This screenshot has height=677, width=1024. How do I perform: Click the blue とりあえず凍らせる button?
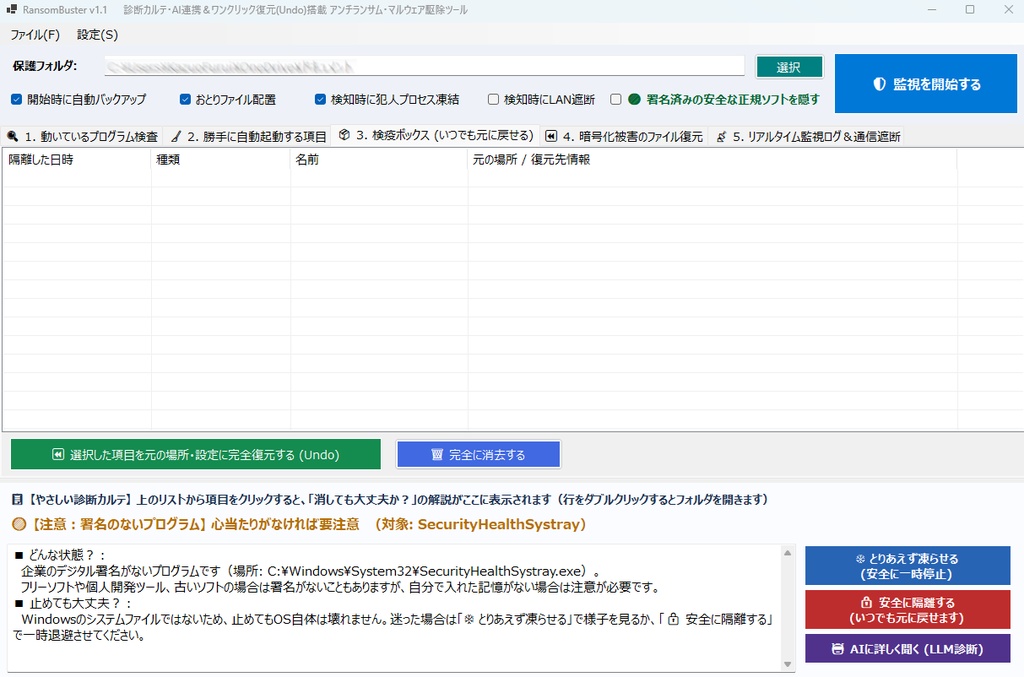click(907, 566)
